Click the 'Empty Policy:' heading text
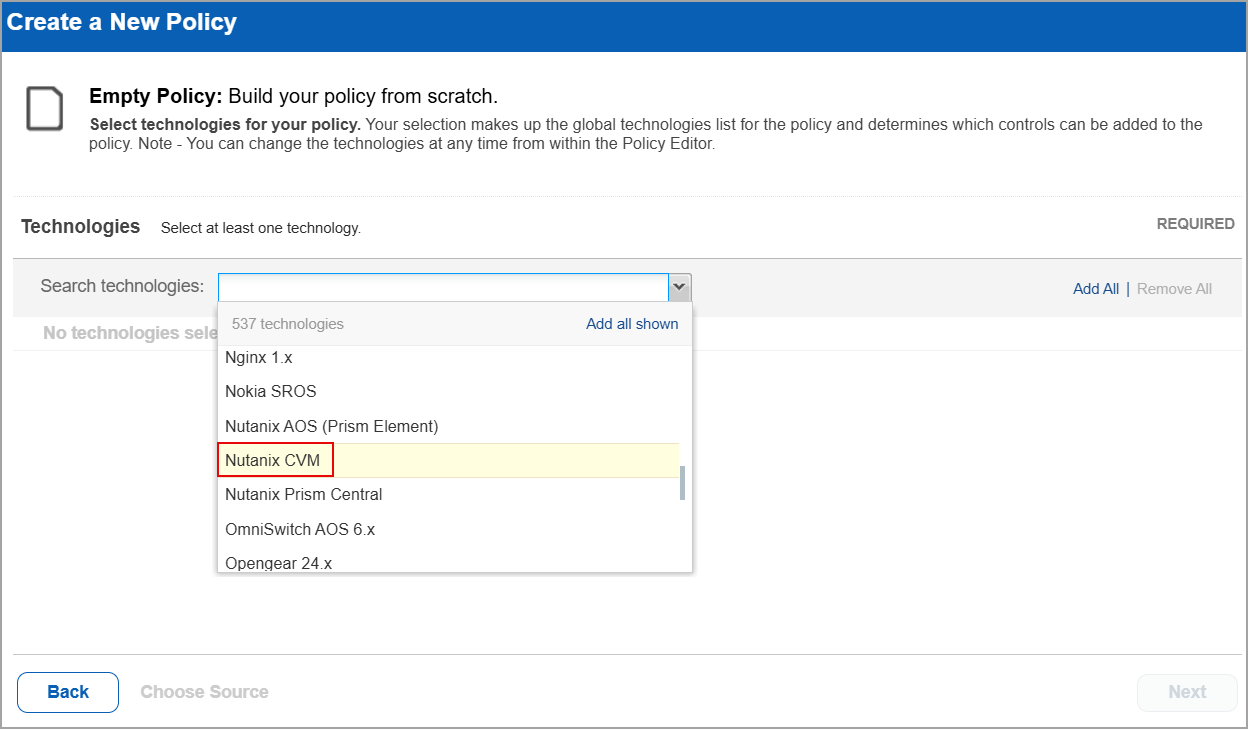Viewport: 1248px width, 729px height. point(155,96)
